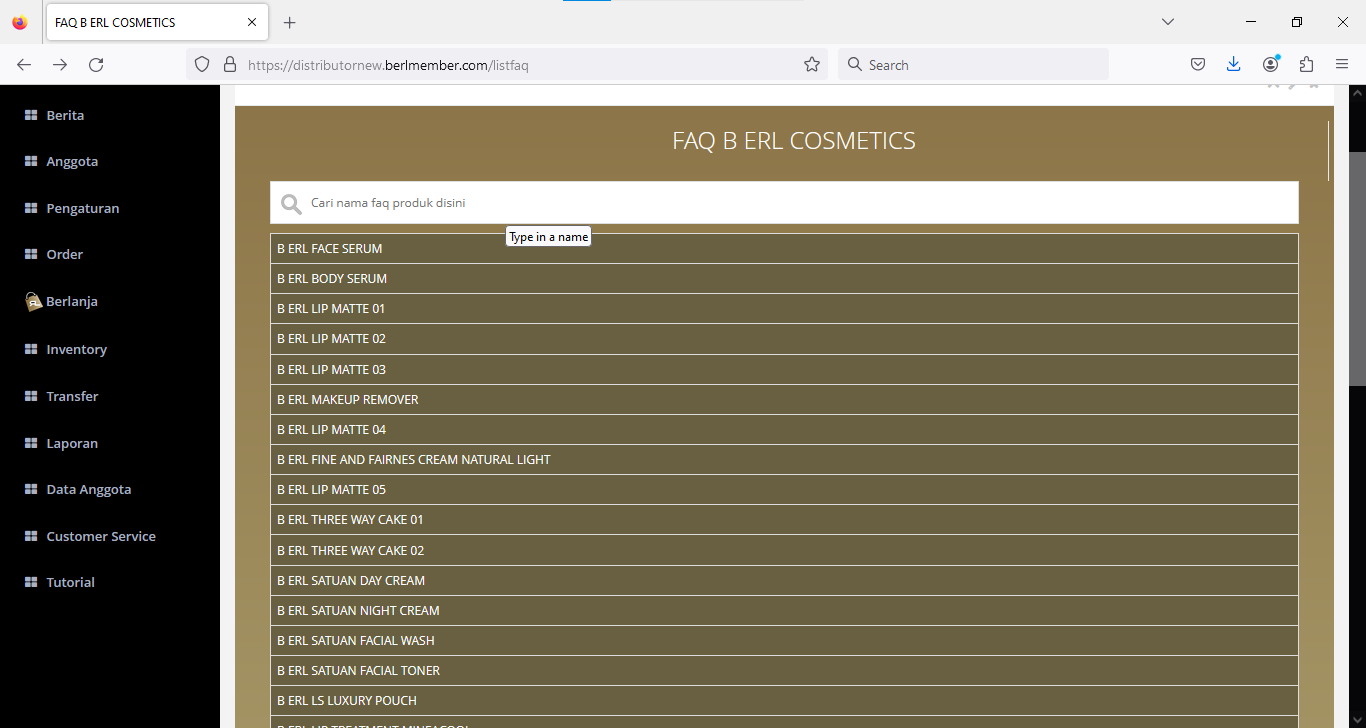The image size is (1366, 728).
Task: Click the page vertical scrollbar
Action: point(1357,270)
